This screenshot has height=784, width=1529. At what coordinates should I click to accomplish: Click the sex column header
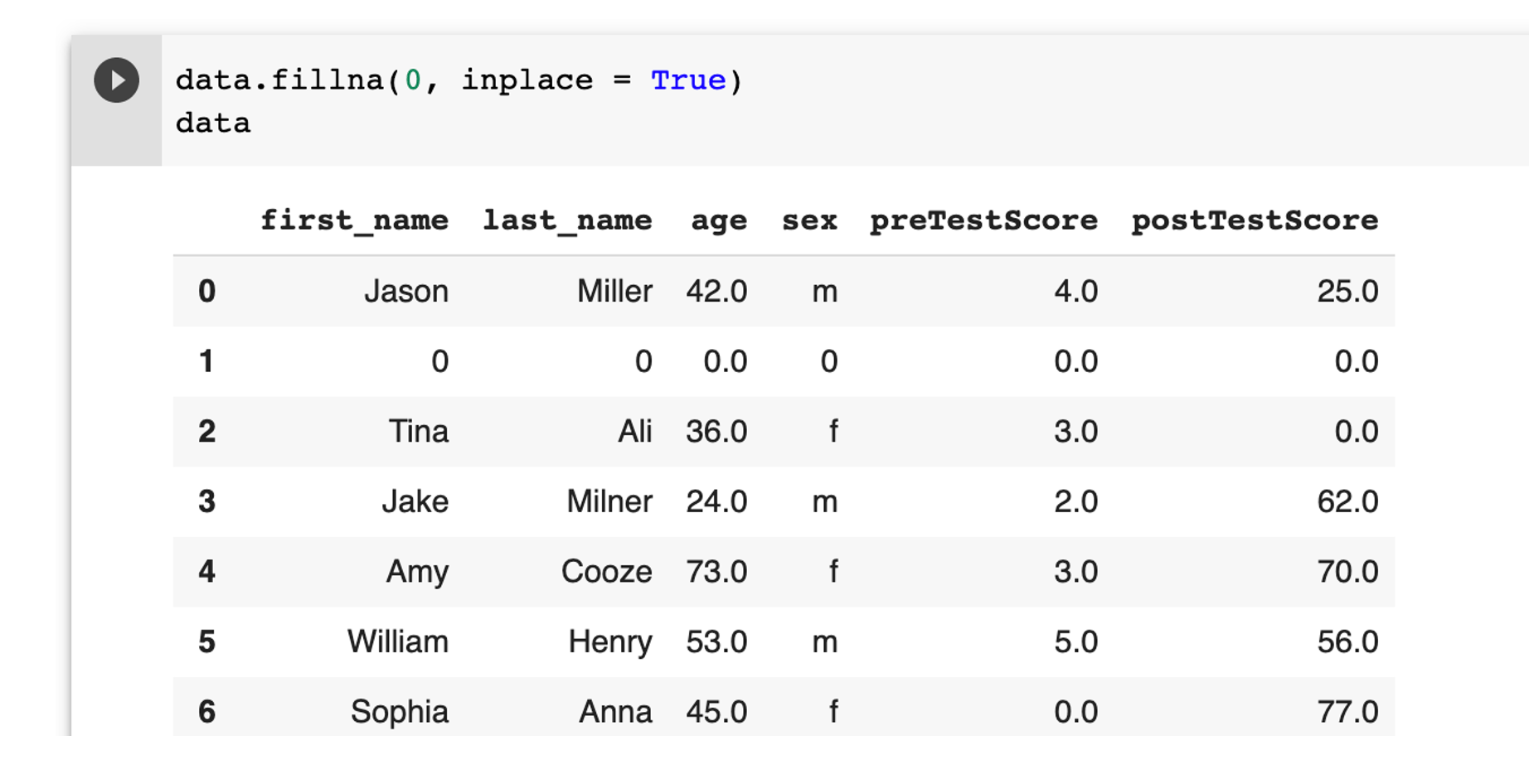(x=809, y=220)
